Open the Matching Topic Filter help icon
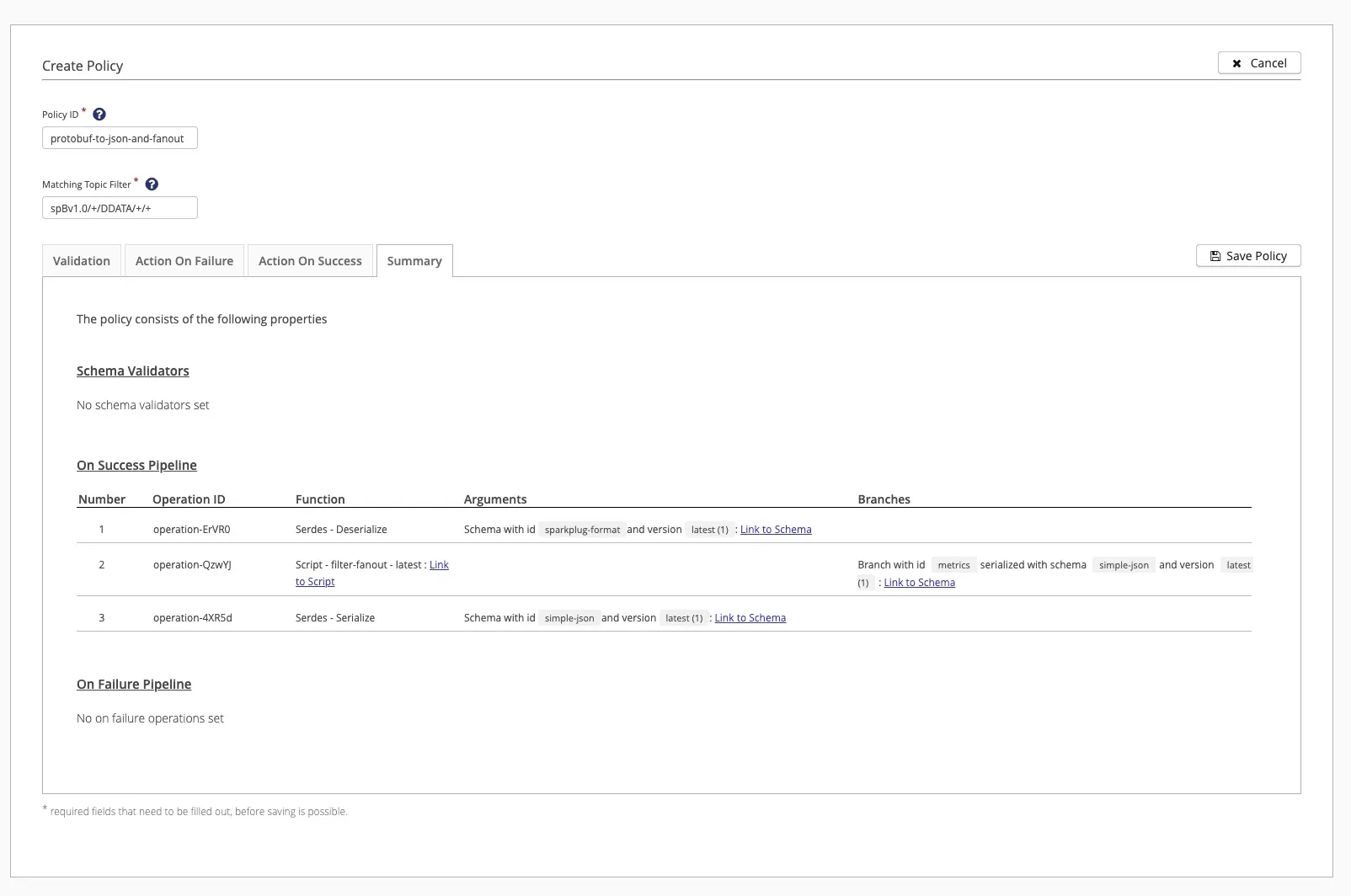Image resolution: width=1351 pixels, height=896 pixels. tap(152, 184)
